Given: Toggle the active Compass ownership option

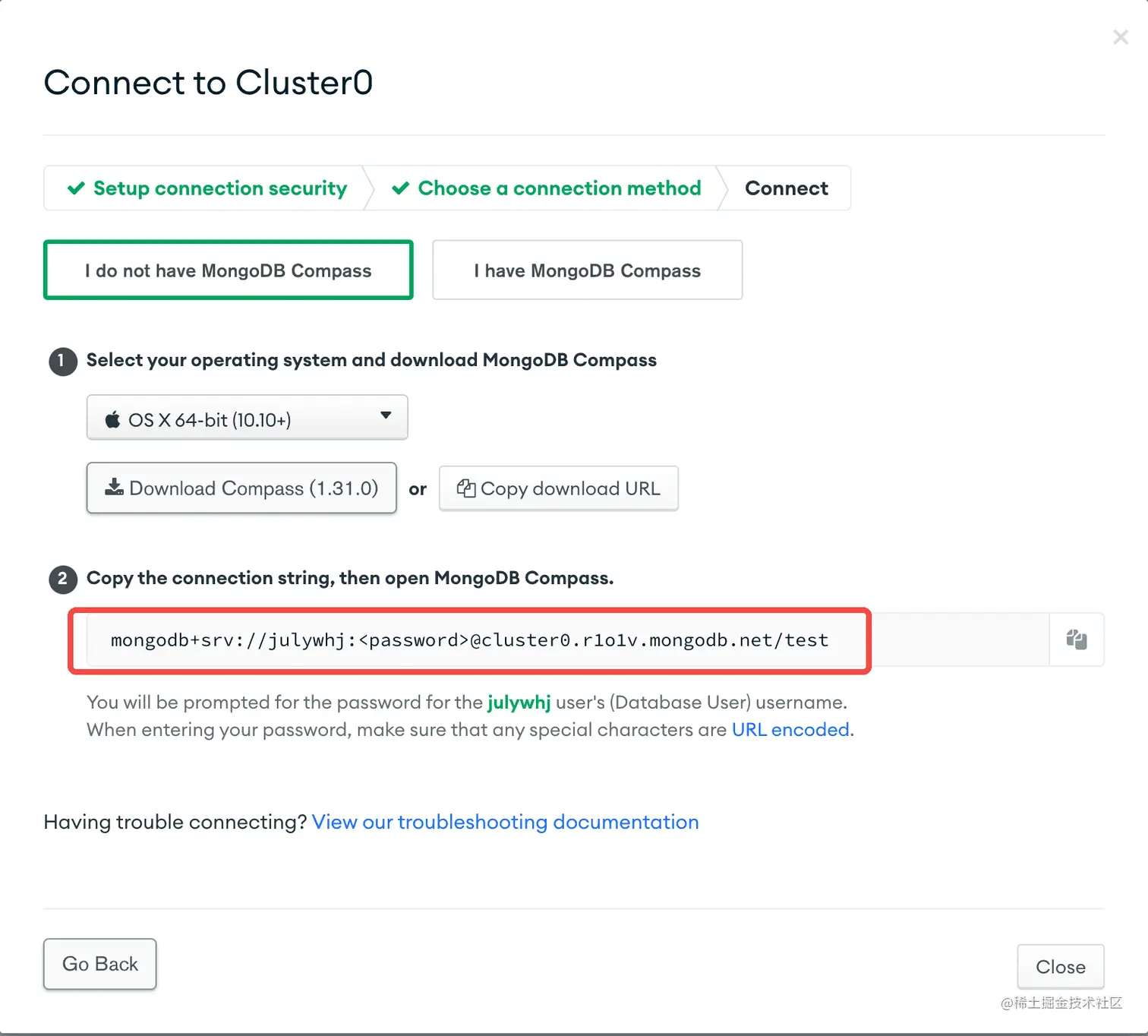Looking at the screenshot, I should 228,270.
